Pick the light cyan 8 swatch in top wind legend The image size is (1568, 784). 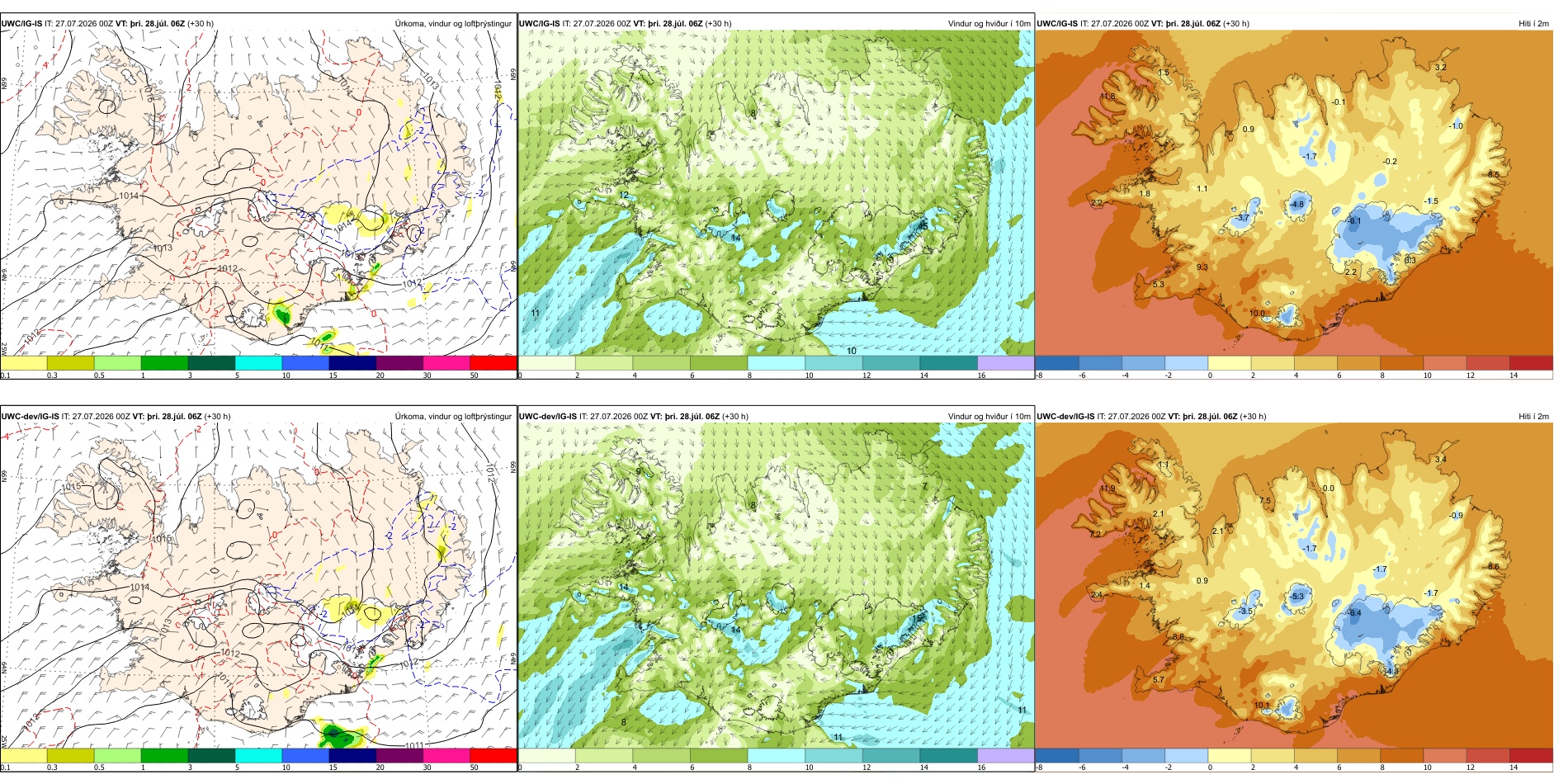[x=776, y=363]
